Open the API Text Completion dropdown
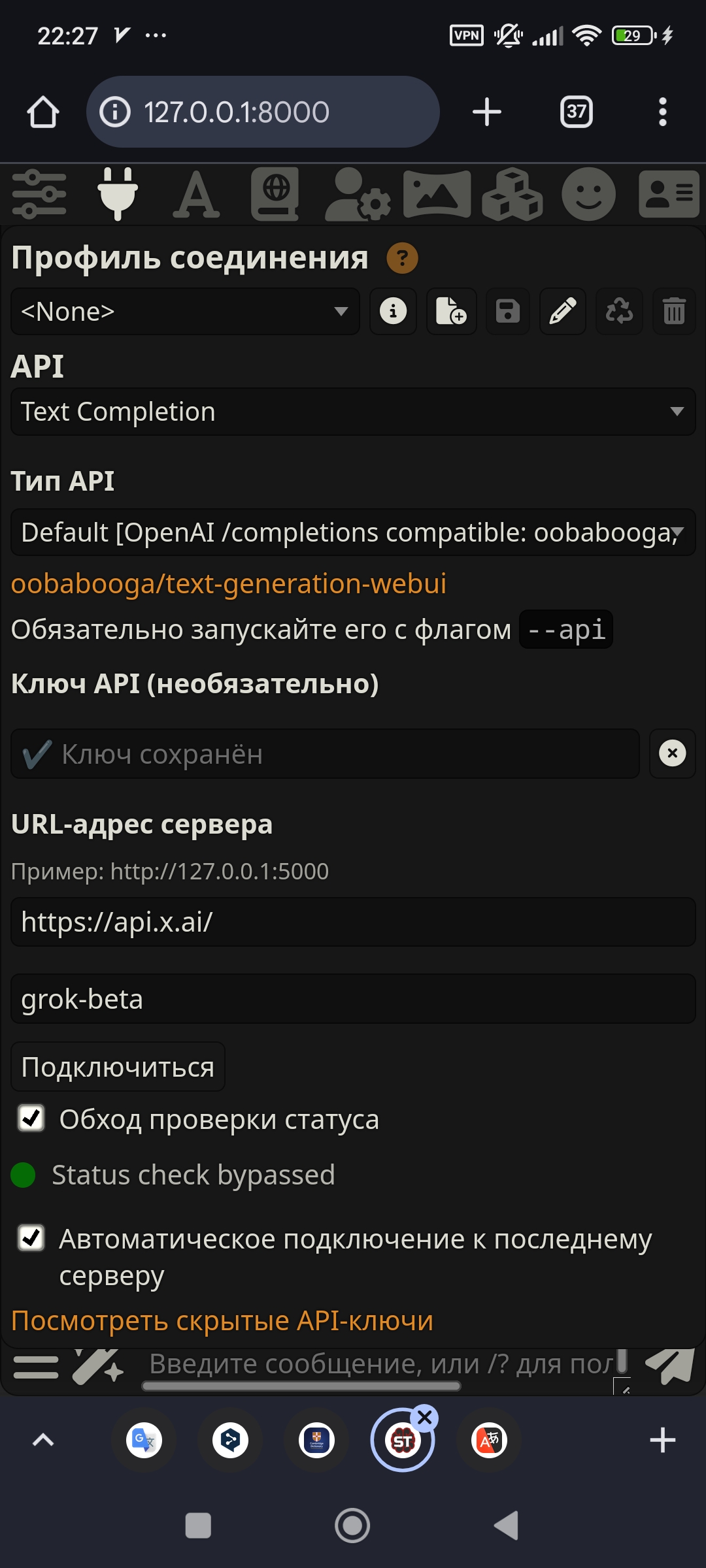The height and width of the screenshot is (1568, 706). coord(353,412)
